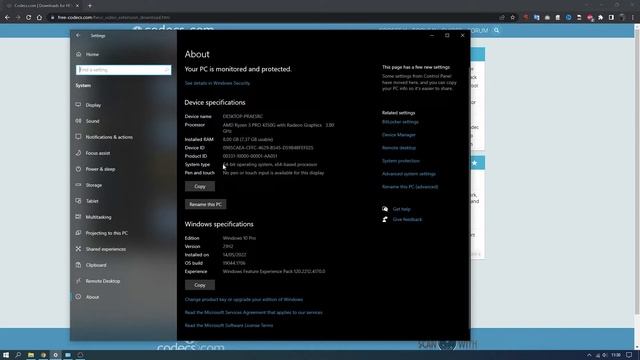
Task: Open Power & sleep settings
Action: coord(100,169)
